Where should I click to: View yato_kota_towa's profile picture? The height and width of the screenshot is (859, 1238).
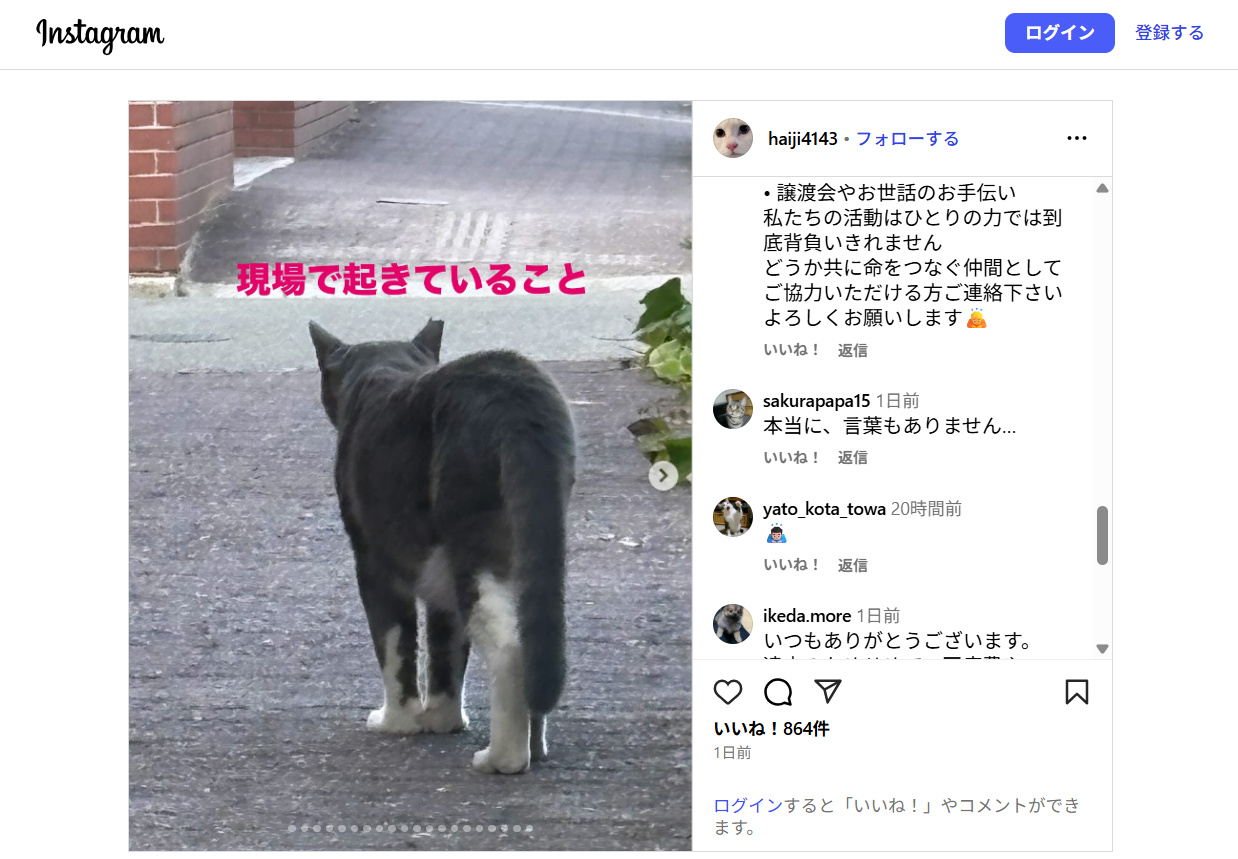733,517
